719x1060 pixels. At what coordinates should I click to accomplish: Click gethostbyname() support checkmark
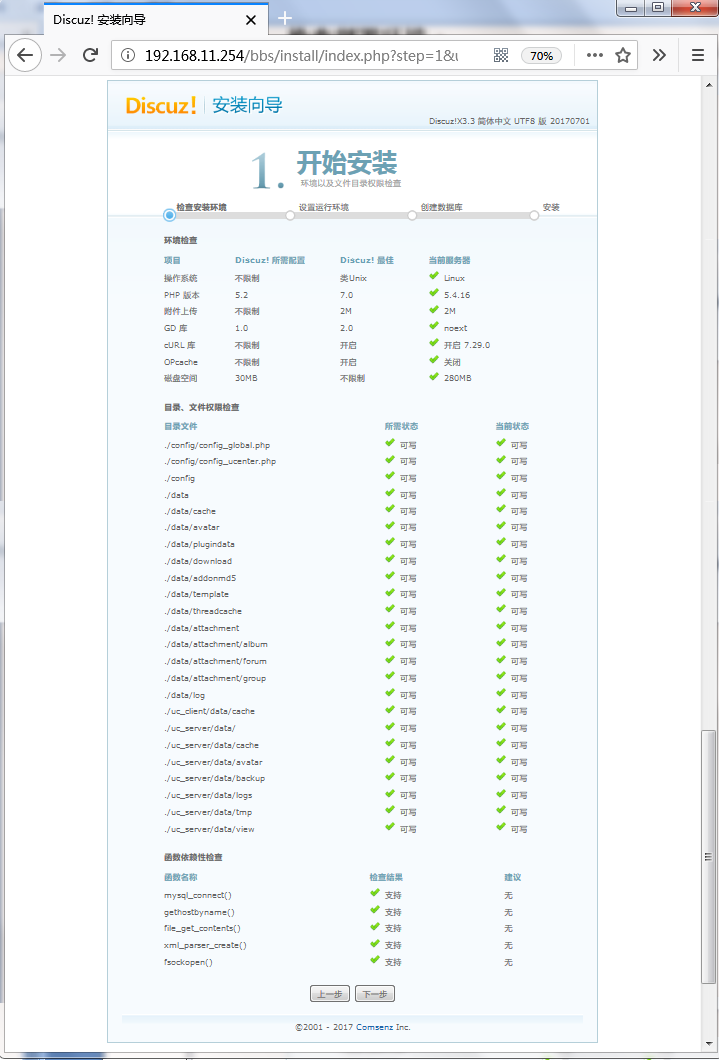[x=375, y=910]
